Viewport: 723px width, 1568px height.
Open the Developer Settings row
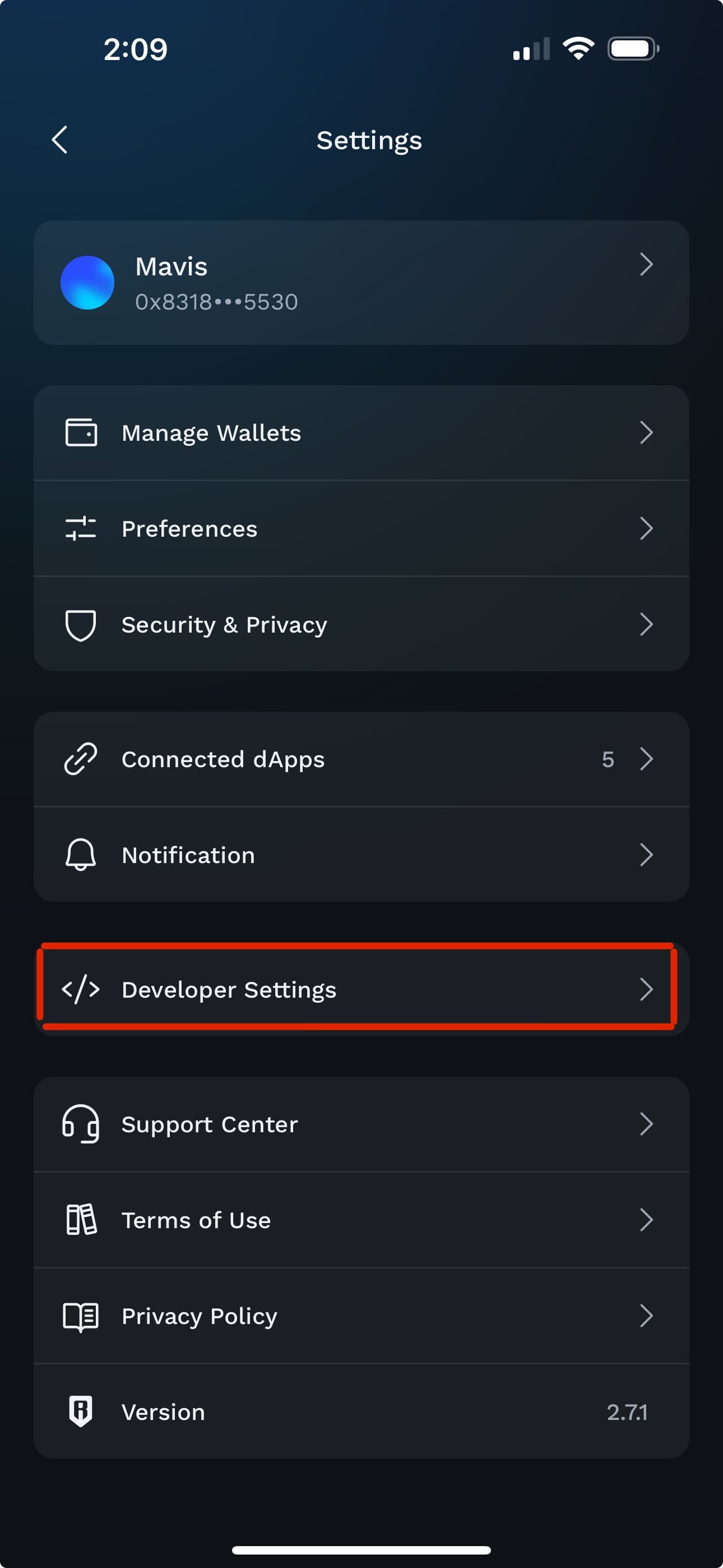click(361, 989)
